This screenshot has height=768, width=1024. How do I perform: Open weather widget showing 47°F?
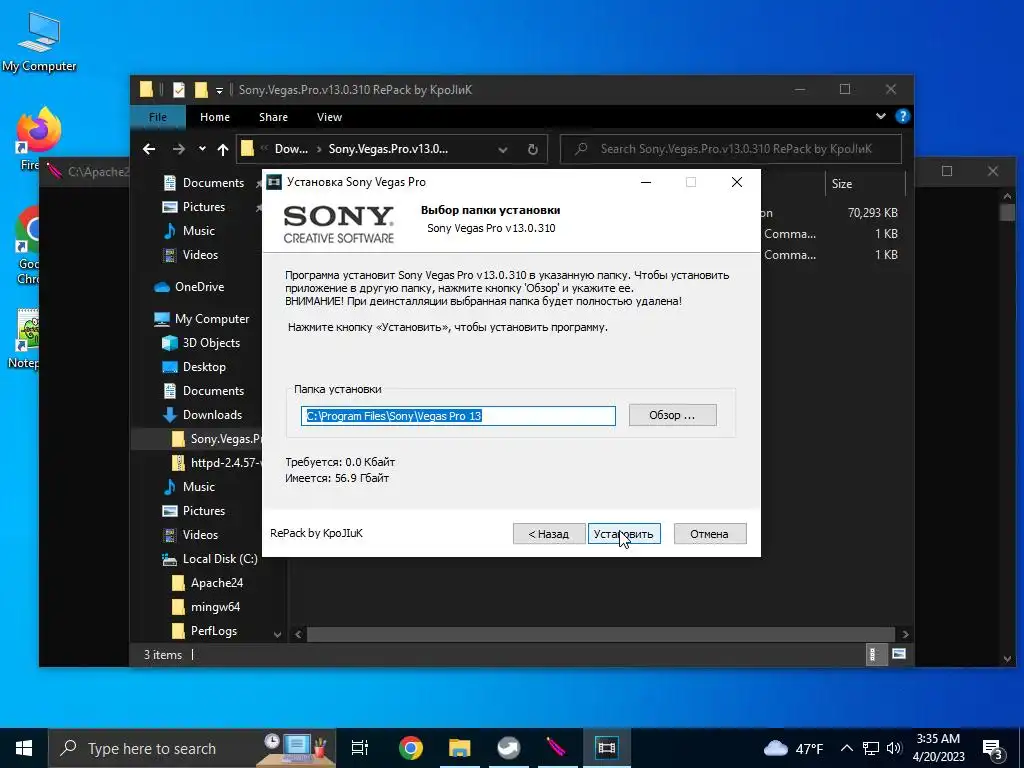coord(794,748)
